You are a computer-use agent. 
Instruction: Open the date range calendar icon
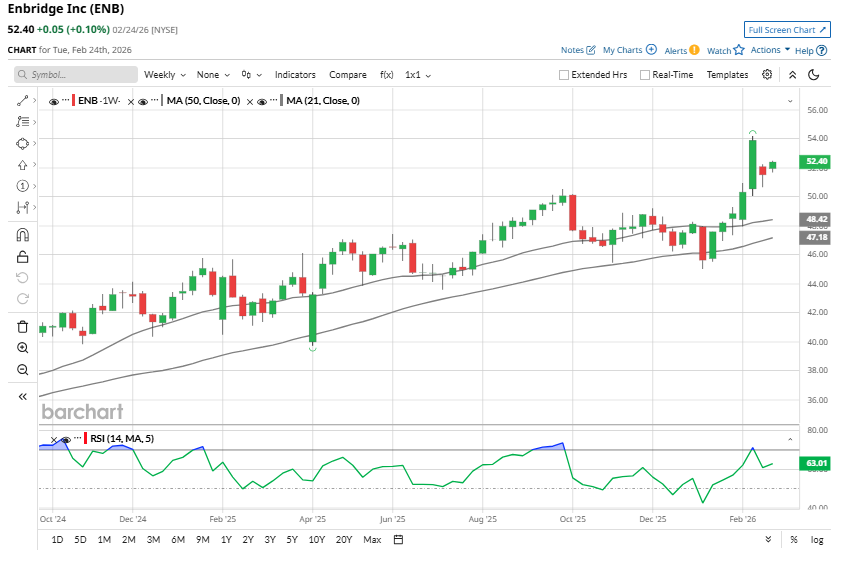[398, 540]
